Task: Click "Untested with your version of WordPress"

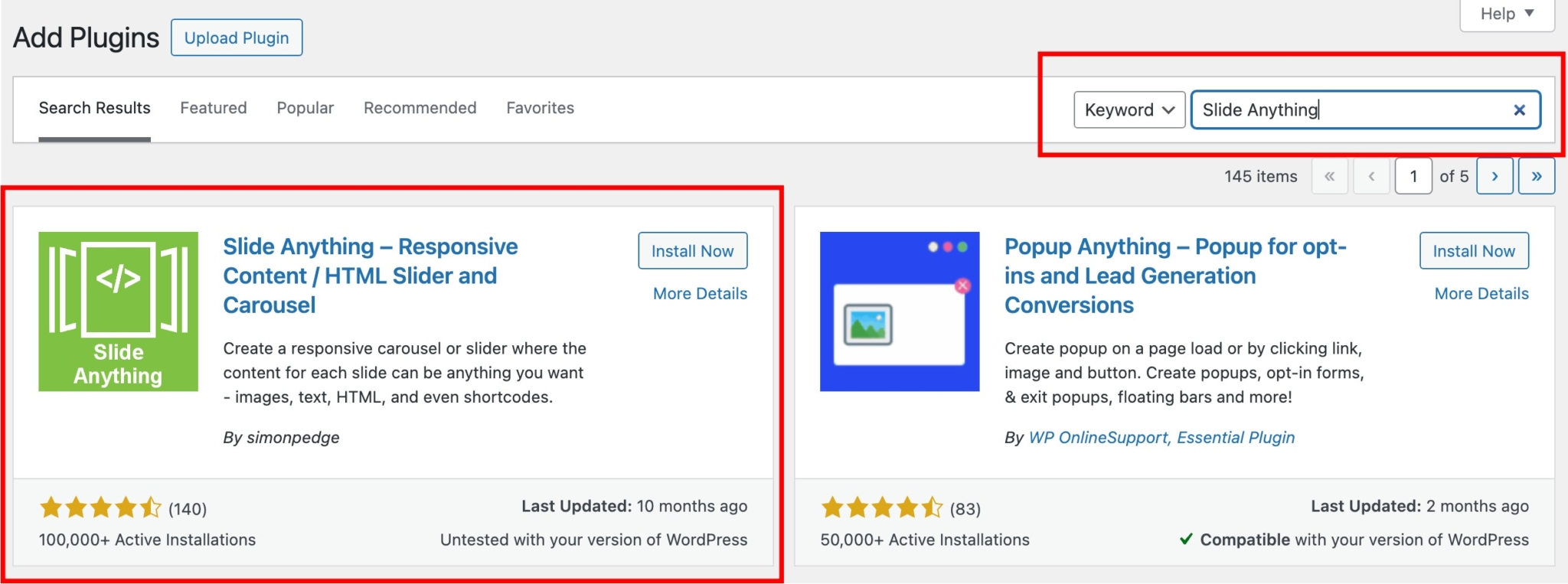Action: (x=594, y=540)
